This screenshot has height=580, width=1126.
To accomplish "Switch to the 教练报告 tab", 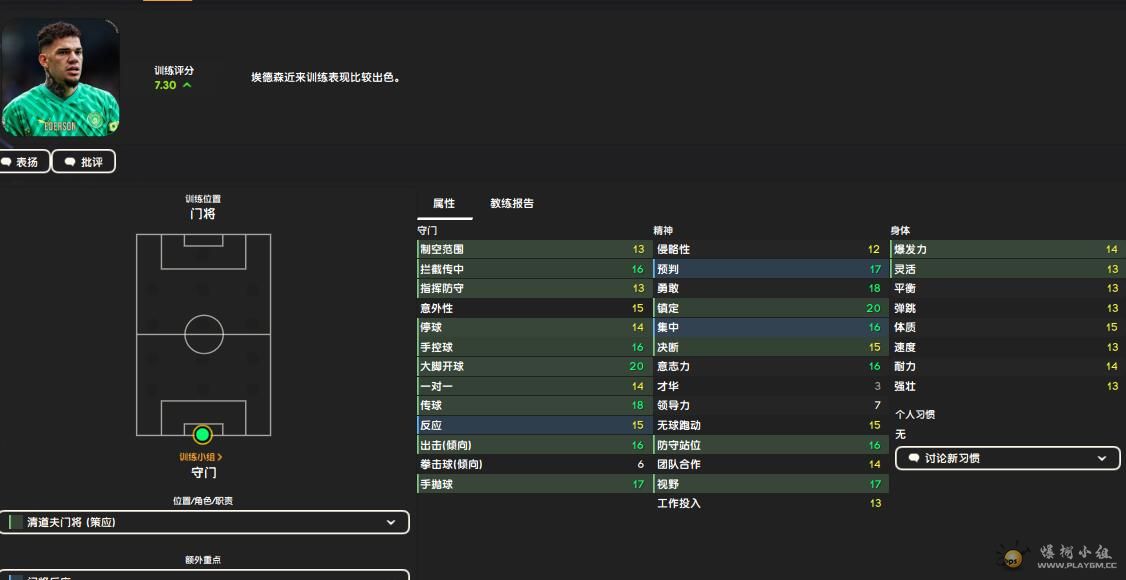I will pyautogui.click(x=511, y=203).
